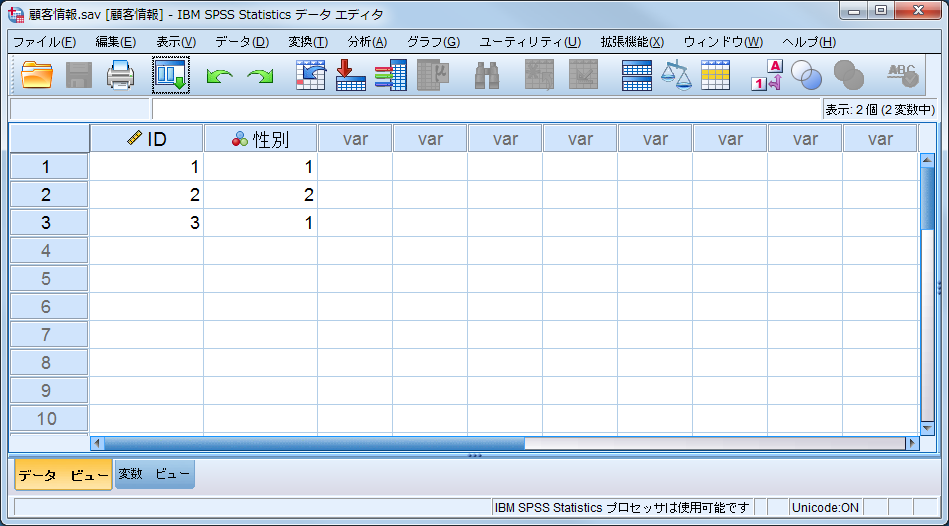Click the Insert Cases icon
This screenshot has height=526, width=949.
click(539, 76)
